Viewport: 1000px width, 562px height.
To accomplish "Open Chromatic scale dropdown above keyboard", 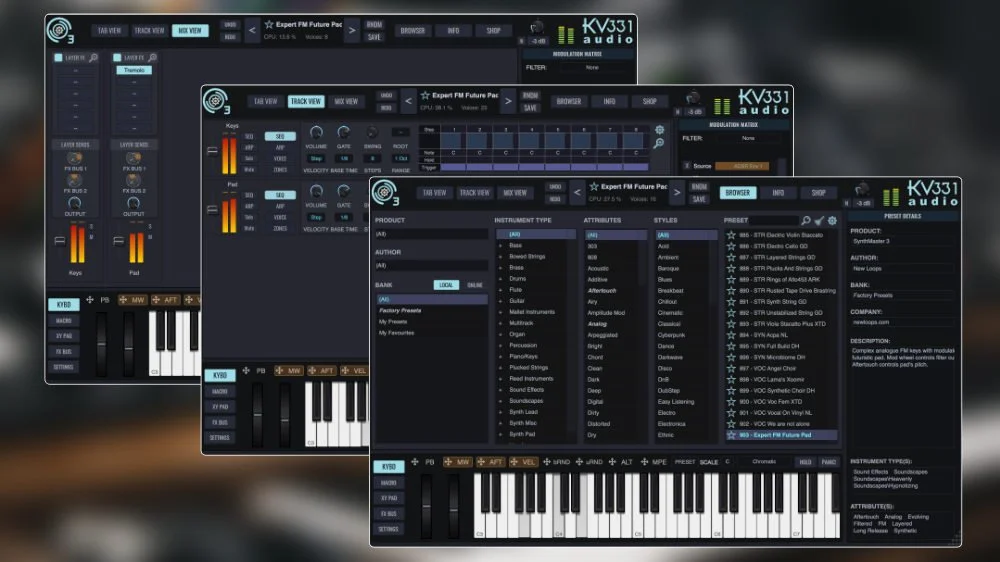I will coord(763,462).
